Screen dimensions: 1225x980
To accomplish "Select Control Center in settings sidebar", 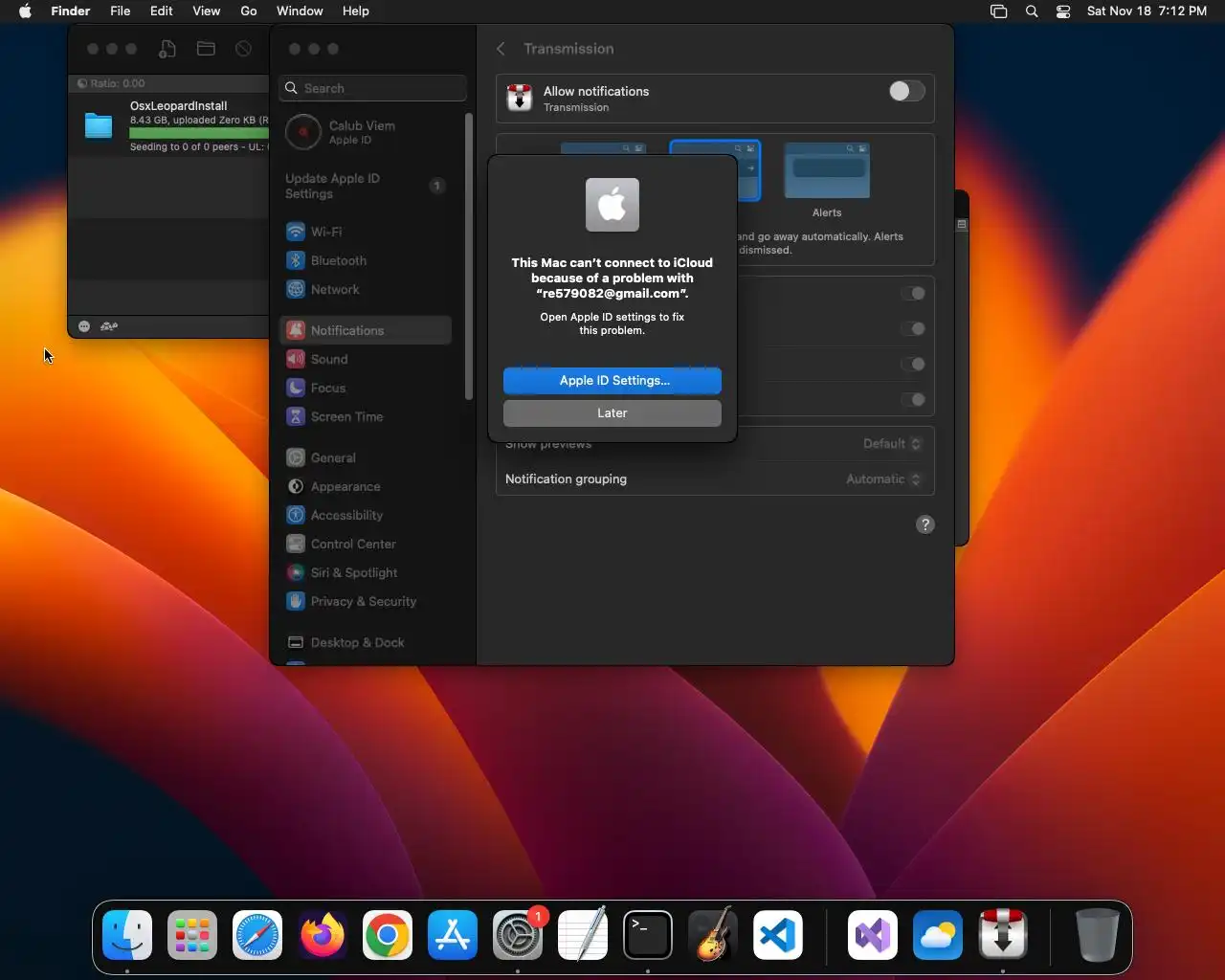I will [x=366, y=545].
